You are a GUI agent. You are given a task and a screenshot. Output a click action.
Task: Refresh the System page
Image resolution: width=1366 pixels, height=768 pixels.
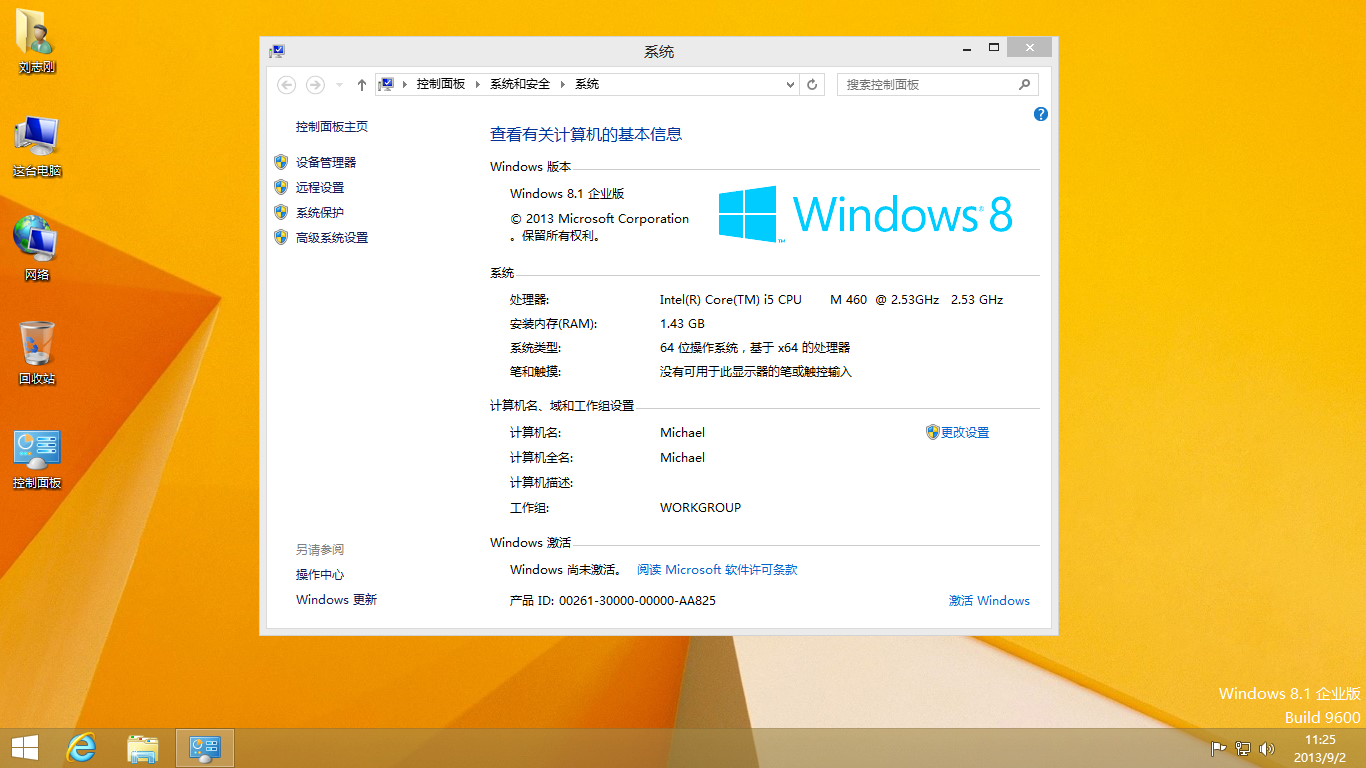point(812,85)
